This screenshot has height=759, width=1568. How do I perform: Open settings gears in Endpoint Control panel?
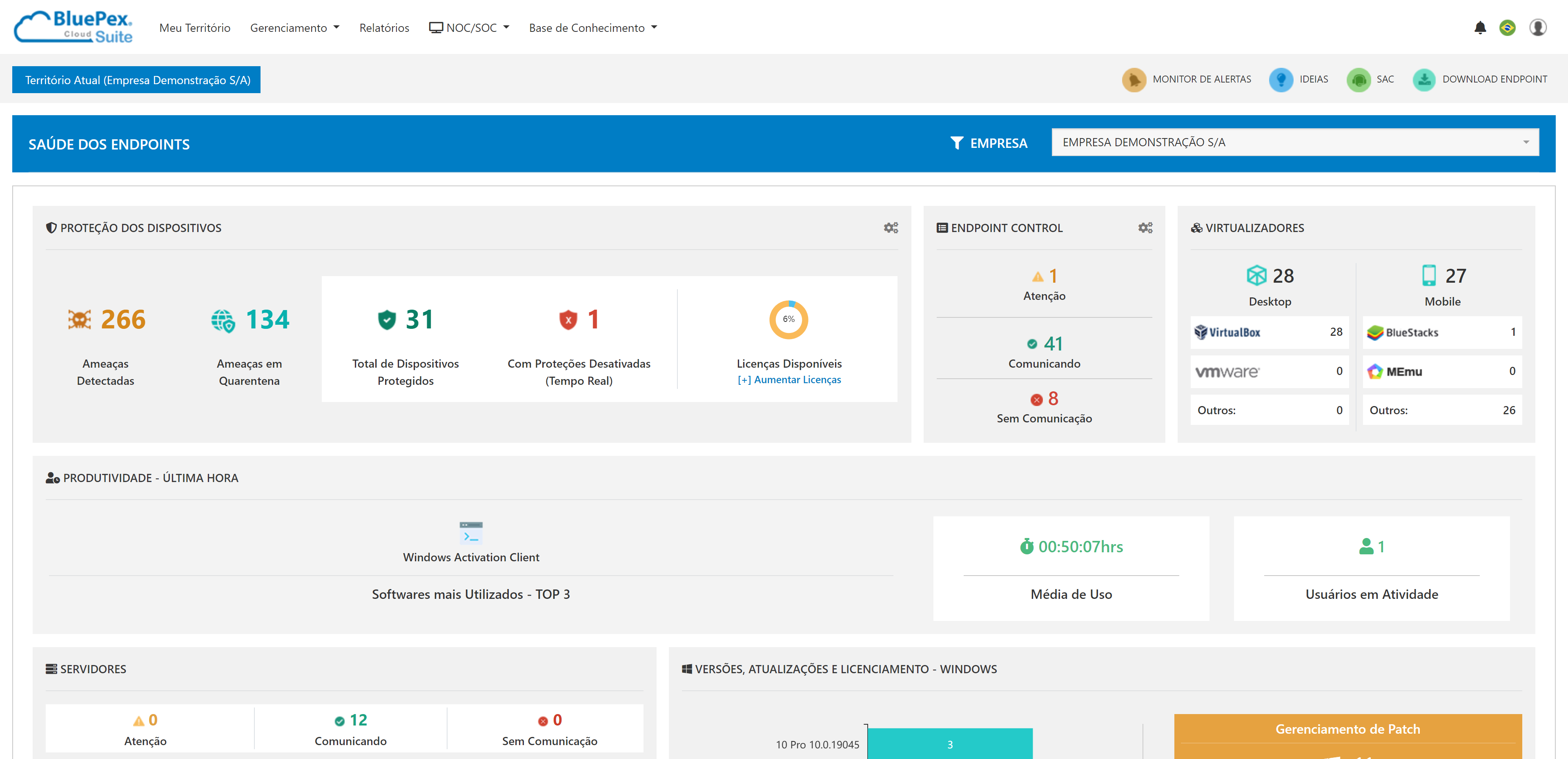[1145, 228]
